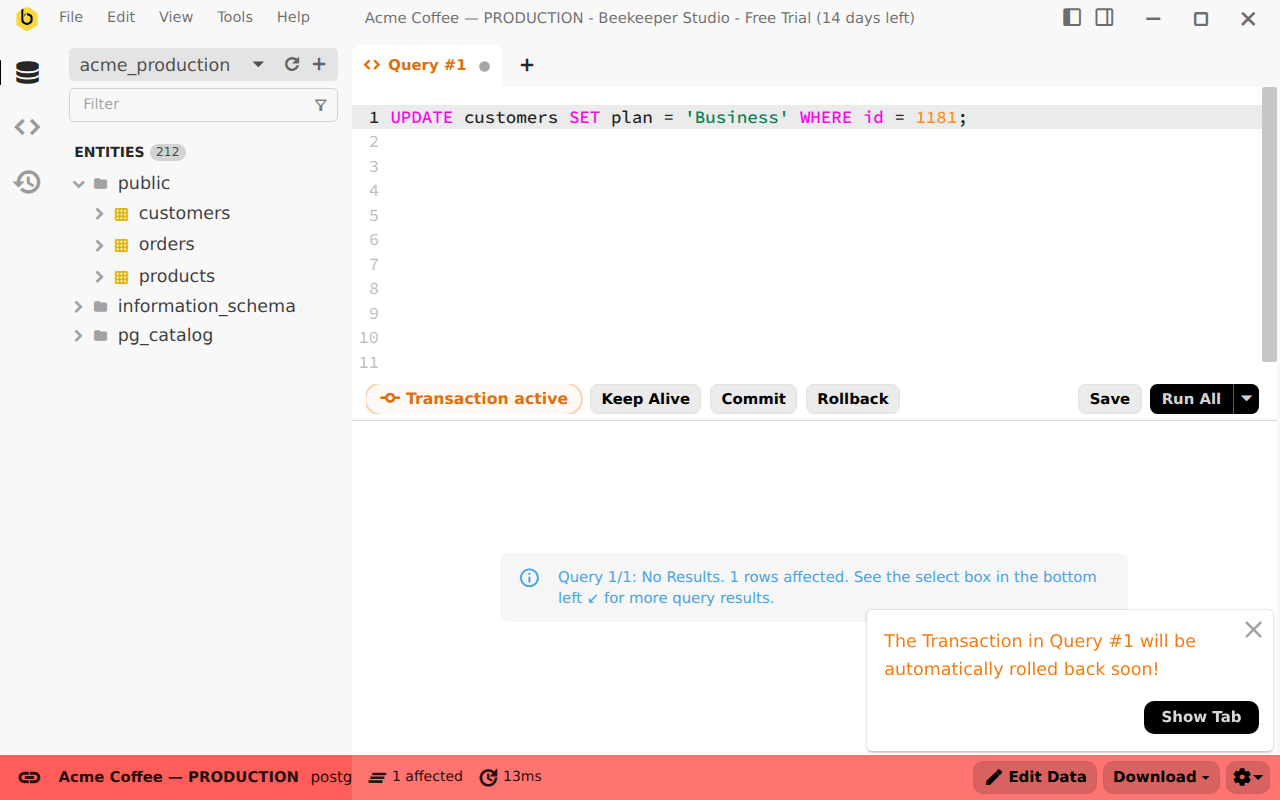The height and width of the screenshot is (800, 1280).
Task: Click the Transaction active indicator
Action: tap(474, 398)
